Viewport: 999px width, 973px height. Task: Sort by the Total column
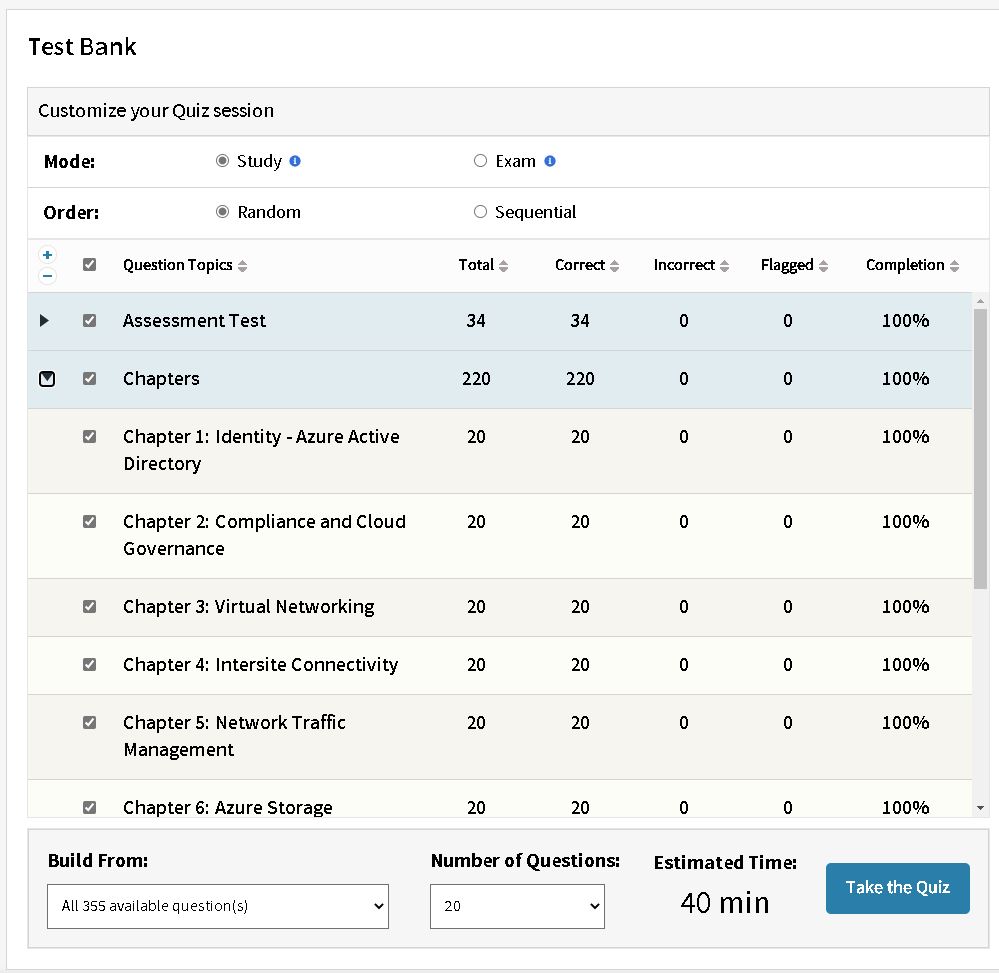(503, 266)
